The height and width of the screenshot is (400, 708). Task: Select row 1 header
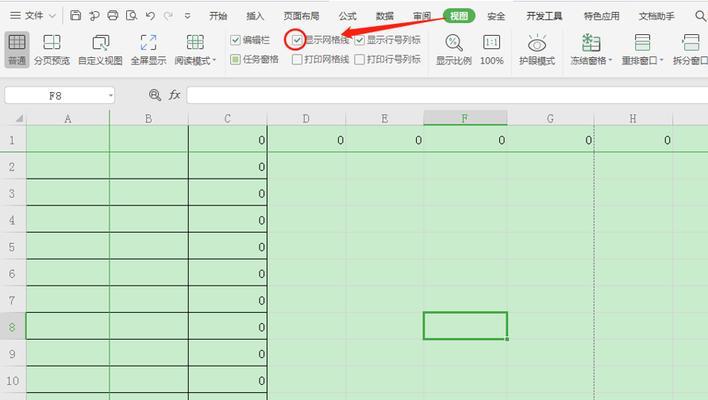tap(13, 140)
